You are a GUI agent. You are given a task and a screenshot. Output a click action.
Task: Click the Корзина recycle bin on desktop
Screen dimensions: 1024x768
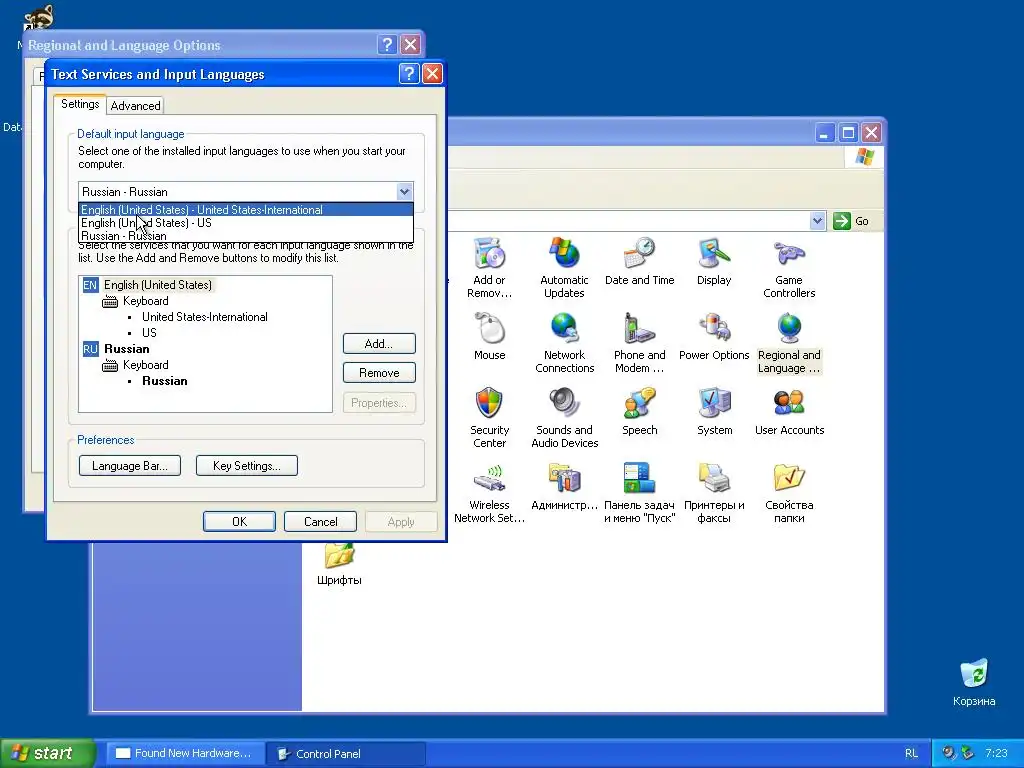974,682
